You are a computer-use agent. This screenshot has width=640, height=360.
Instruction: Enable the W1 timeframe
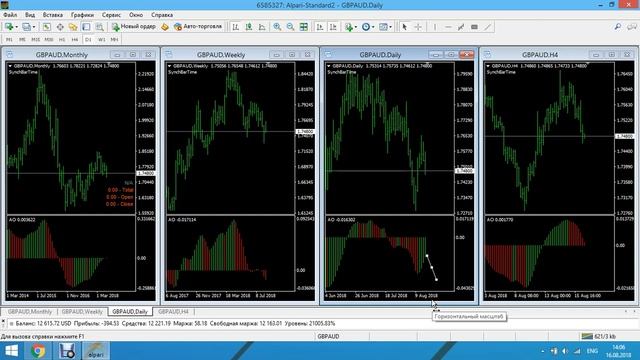pyautogui.click(x=102, y=40)
